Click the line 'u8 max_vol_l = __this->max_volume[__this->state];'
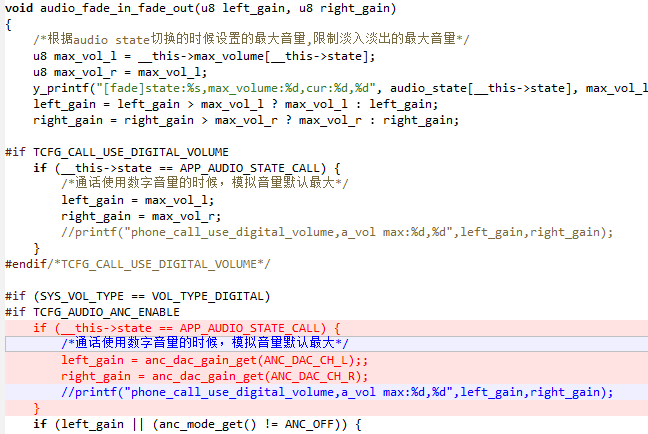The width and height of the screenshot is (648, 434). (x=204, y=56)
